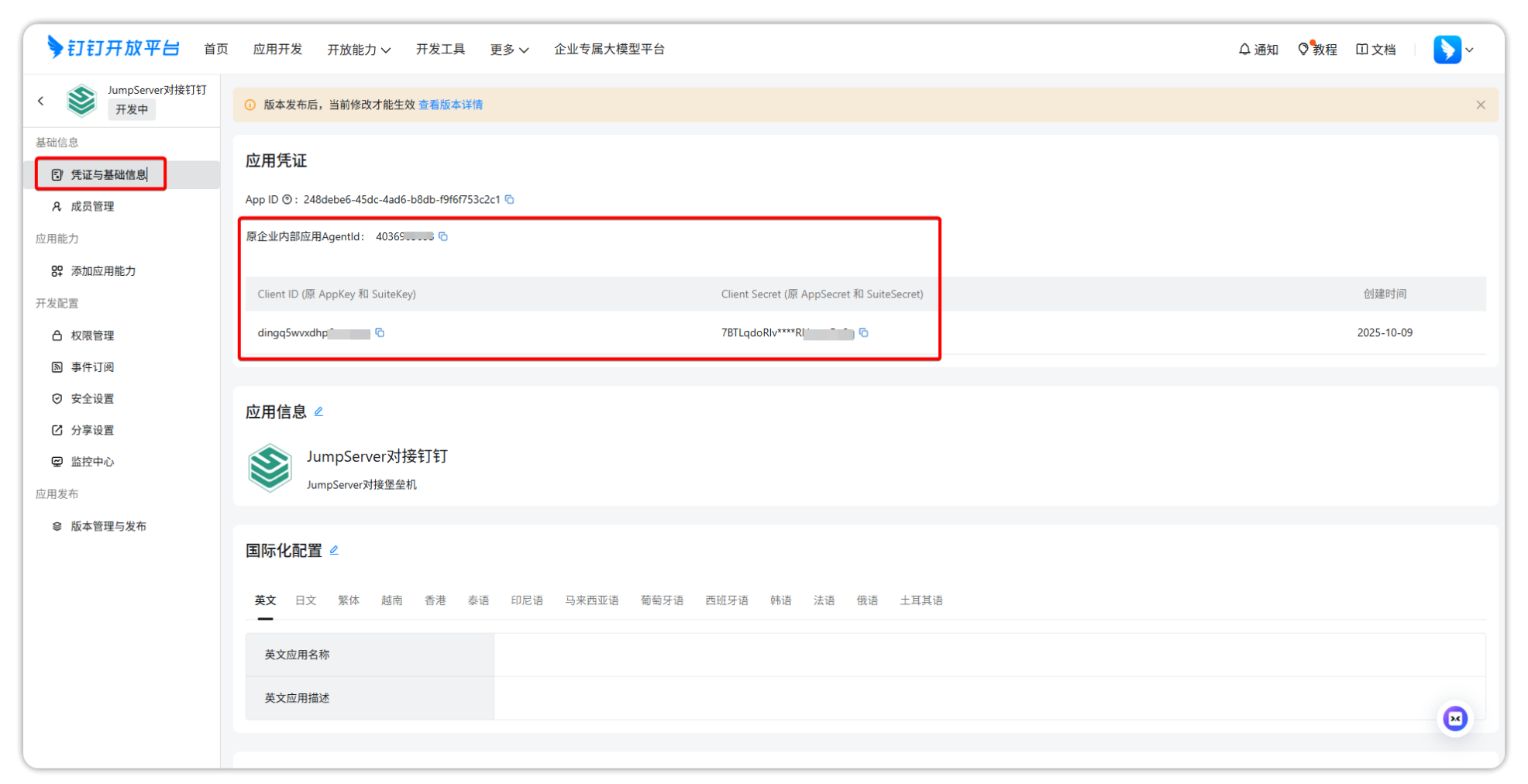1528x784 pixels.
Task: Copy the Client Secret value
Action: [x=863, y=333]
